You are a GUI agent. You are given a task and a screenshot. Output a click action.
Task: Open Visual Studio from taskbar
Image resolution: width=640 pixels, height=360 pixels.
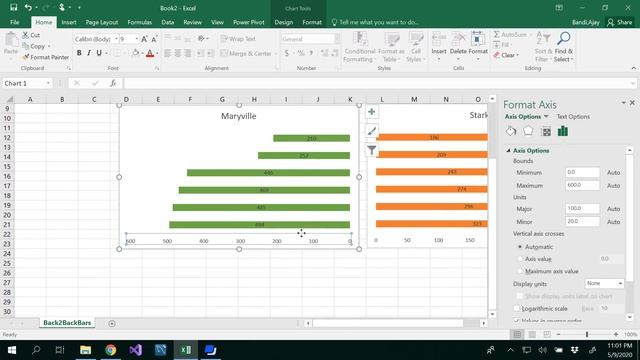tap(136, 350)
